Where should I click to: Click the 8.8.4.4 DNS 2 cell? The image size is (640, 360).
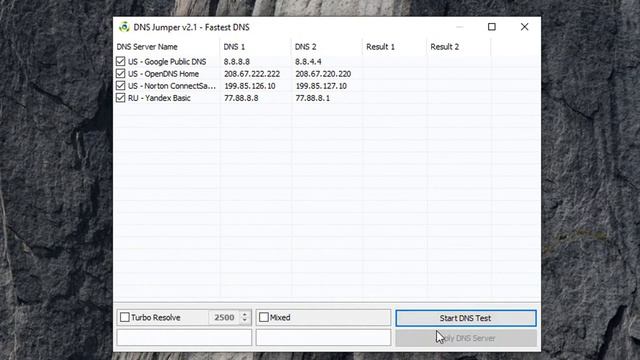[308, 62]
